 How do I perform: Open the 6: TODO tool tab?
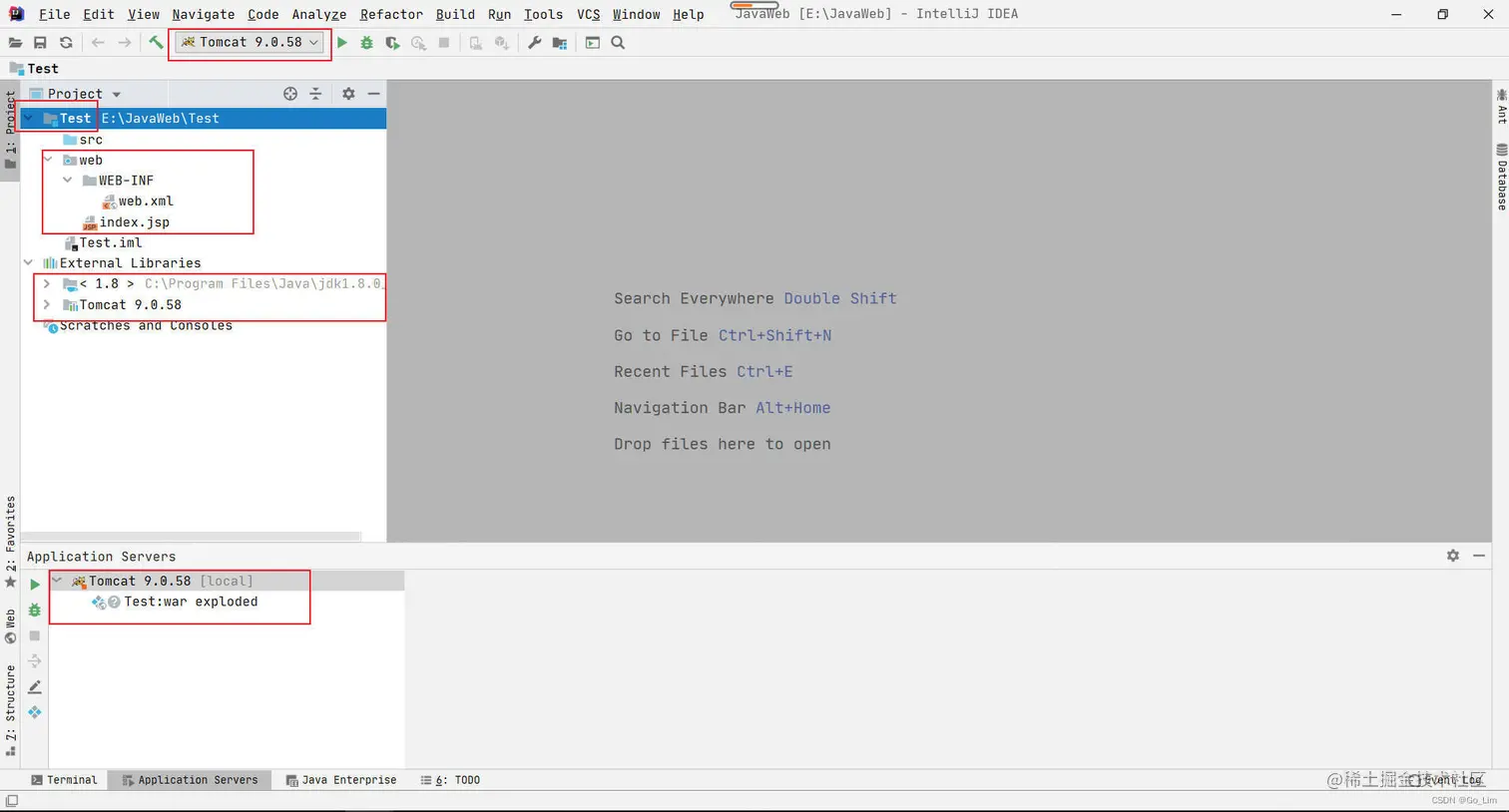coord(450,780)
